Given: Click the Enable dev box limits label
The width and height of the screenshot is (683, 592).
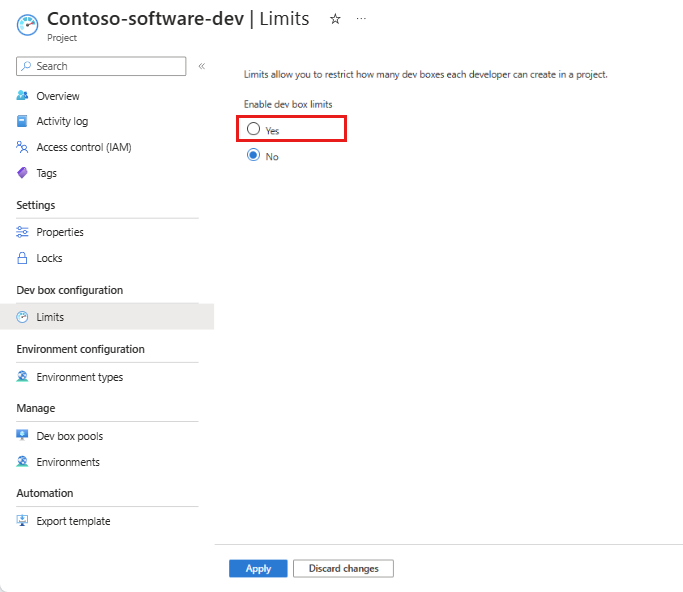Looking at the screenshot, I should click(288, 104).
